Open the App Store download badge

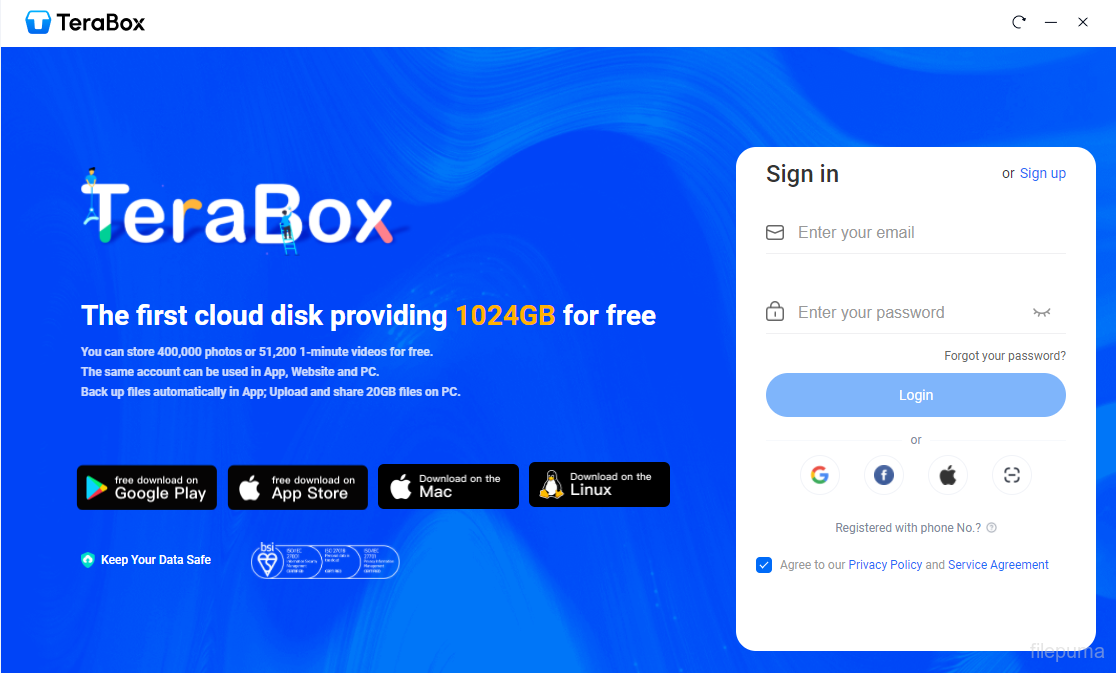click(298, 487)
